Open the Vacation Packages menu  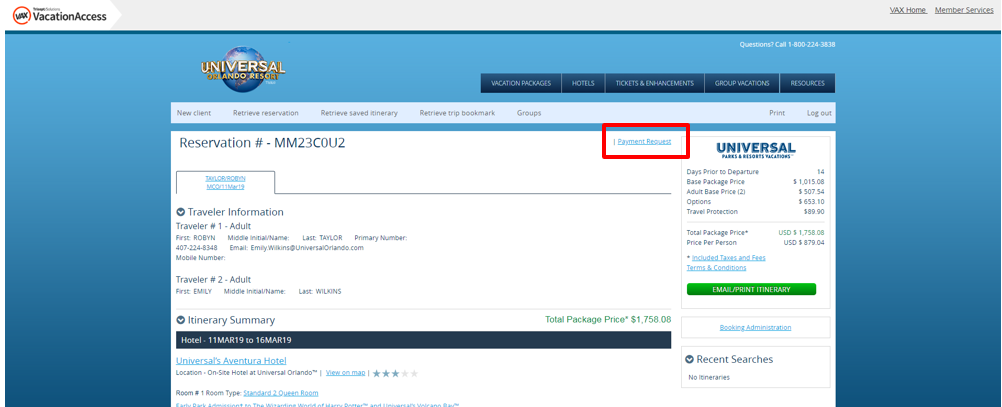(521, 83)
